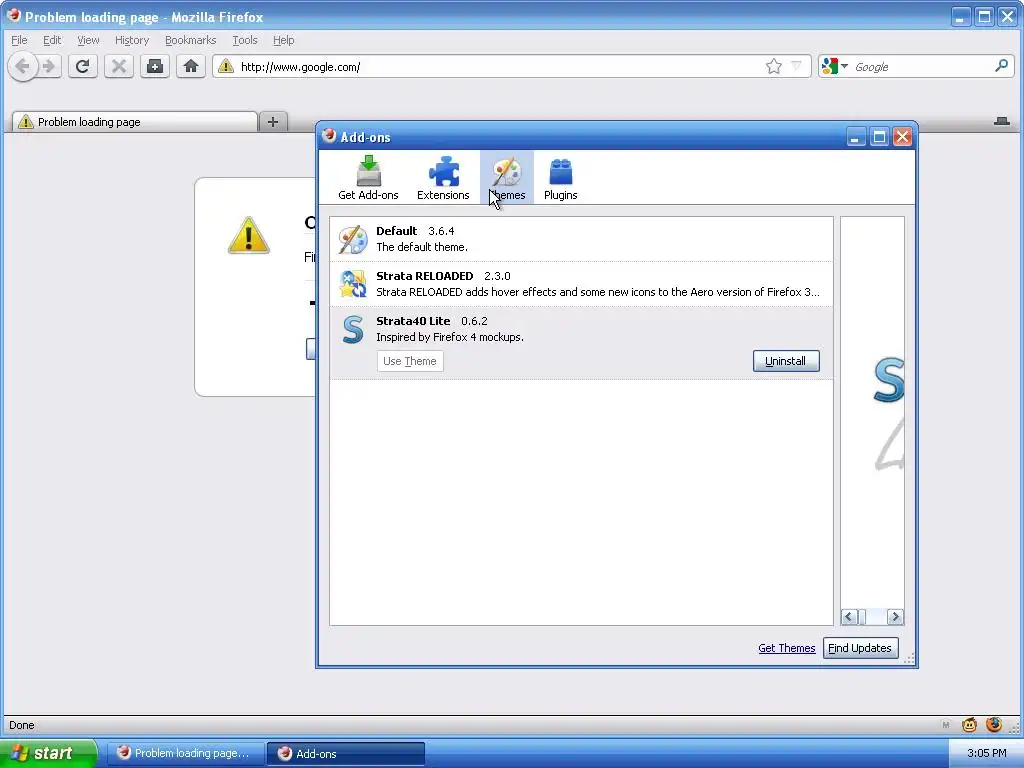
Task: Click the preview pane left scroll arrow
Action: (x=849, y=616)
